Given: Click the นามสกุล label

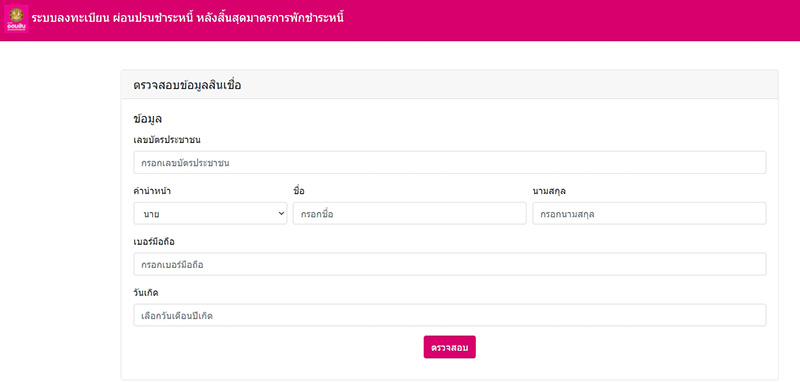Looking at the screenshot, I should (549, 191).
